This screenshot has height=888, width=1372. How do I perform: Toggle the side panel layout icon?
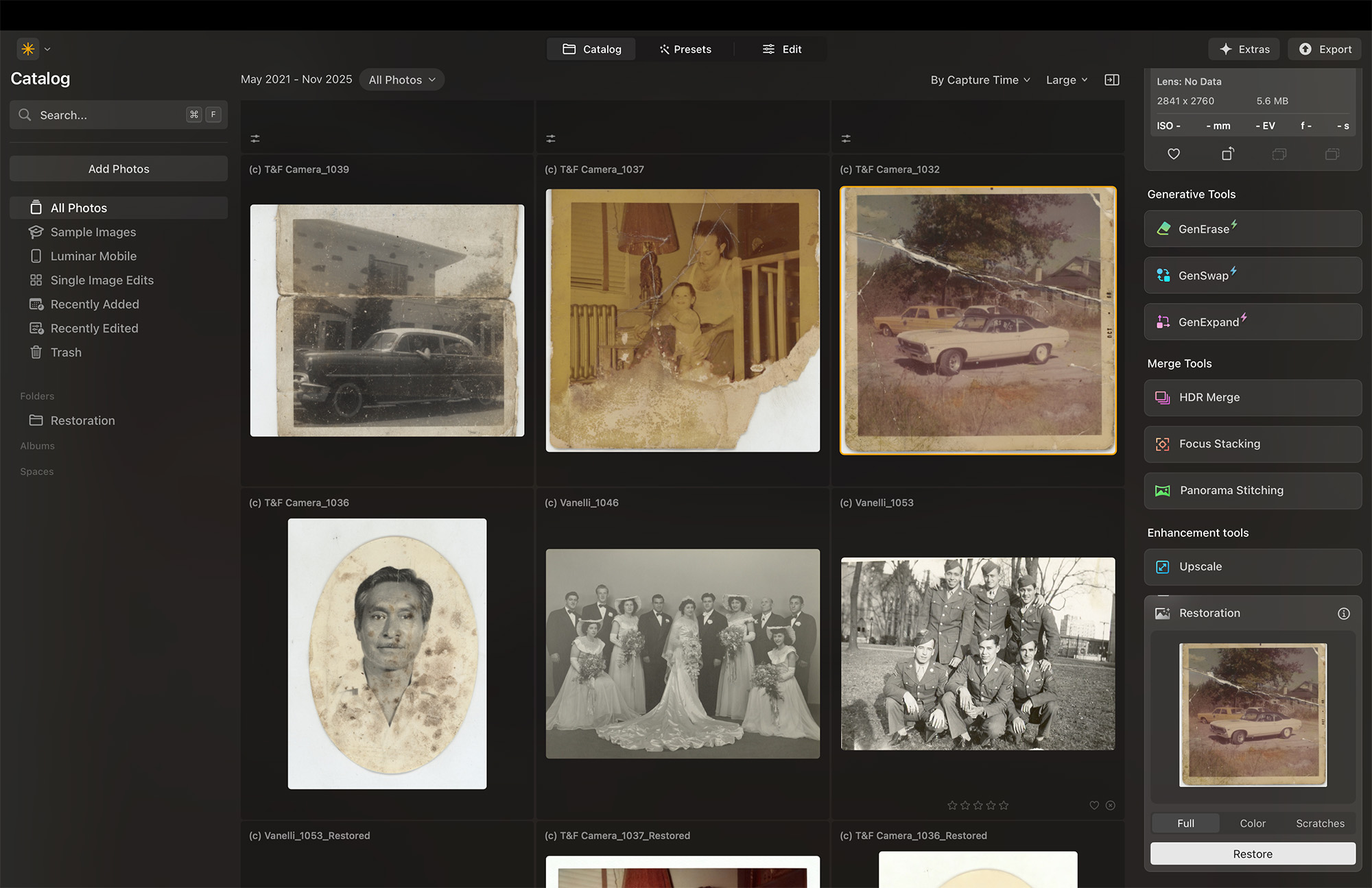pyautogui.click(x=1111, y=80)
